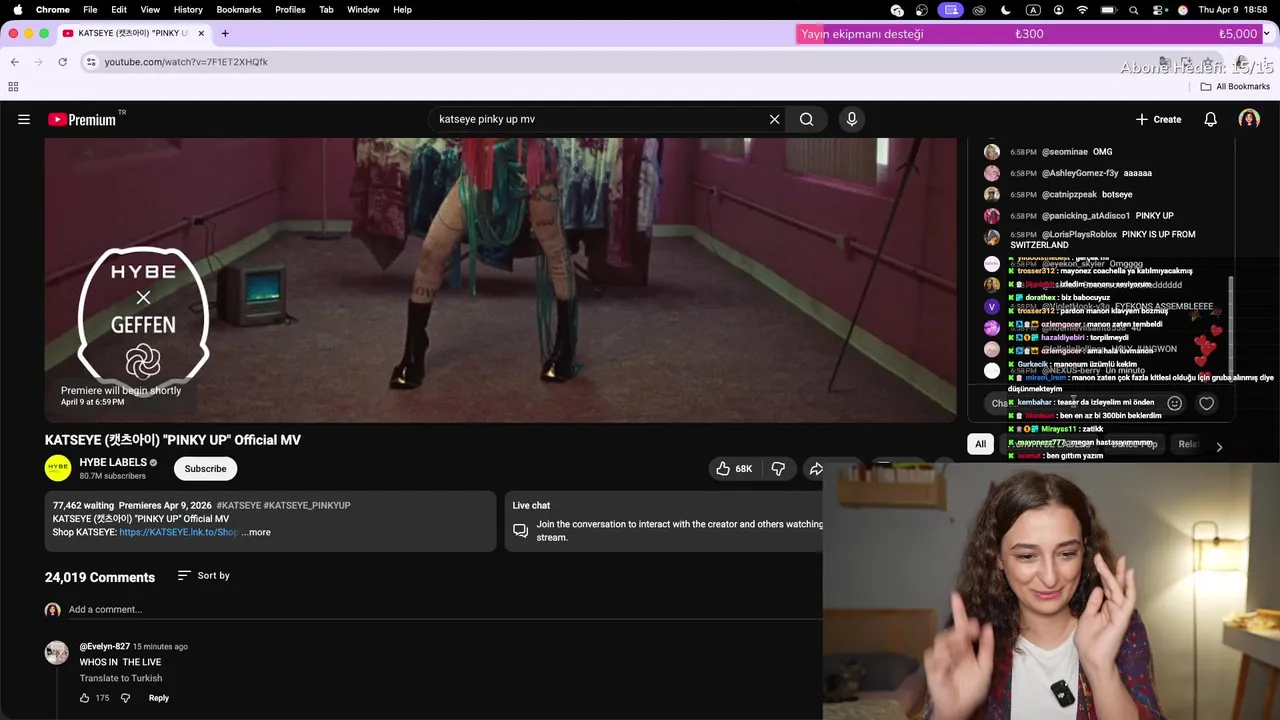The height and width of the screenshot is (720, 1280).
Task: Open Create menu in YouTube header
Action: [x=1158, y=119]
